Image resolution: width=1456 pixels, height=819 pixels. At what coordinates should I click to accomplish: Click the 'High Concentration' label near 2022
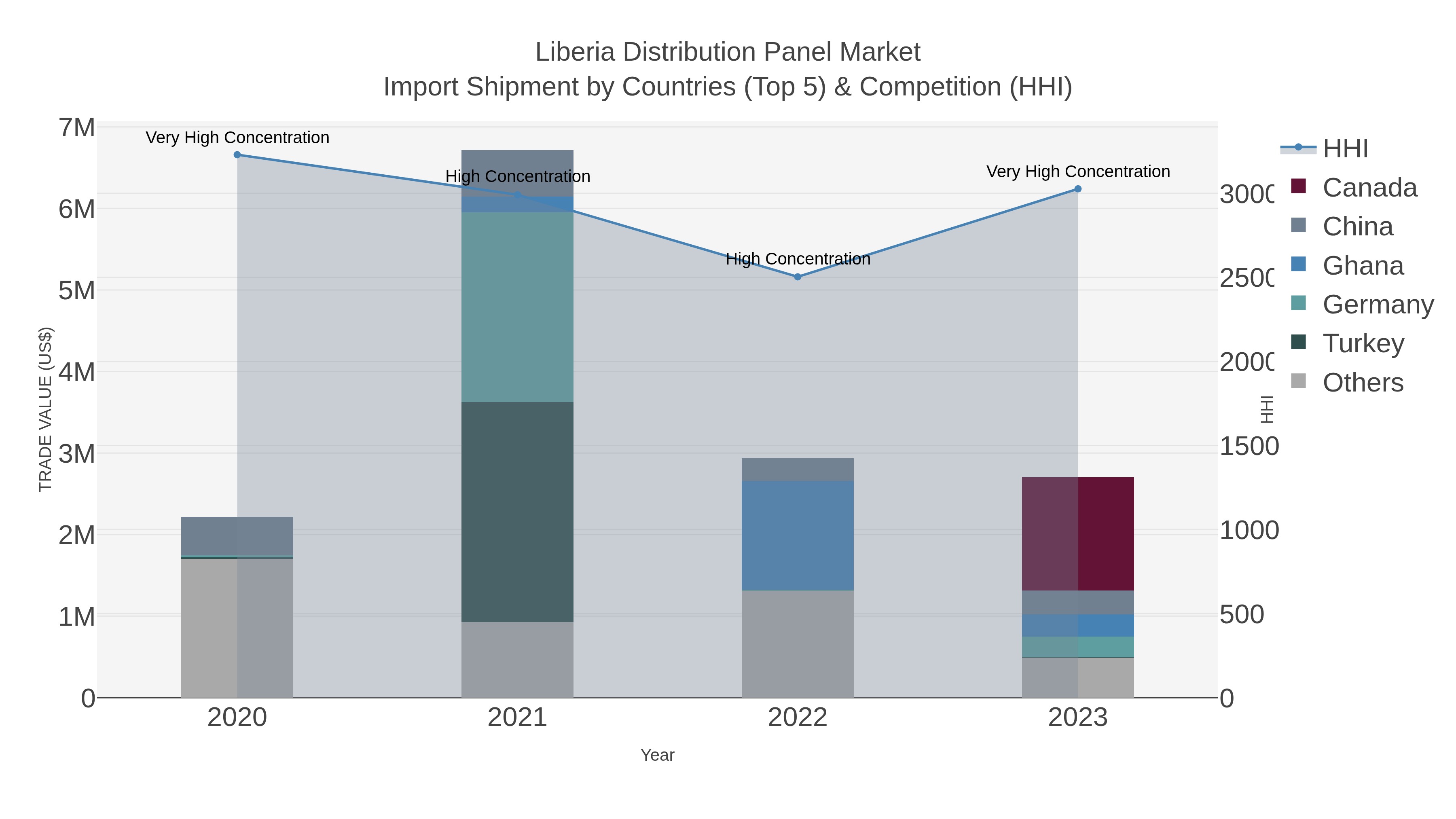[798, 259]
